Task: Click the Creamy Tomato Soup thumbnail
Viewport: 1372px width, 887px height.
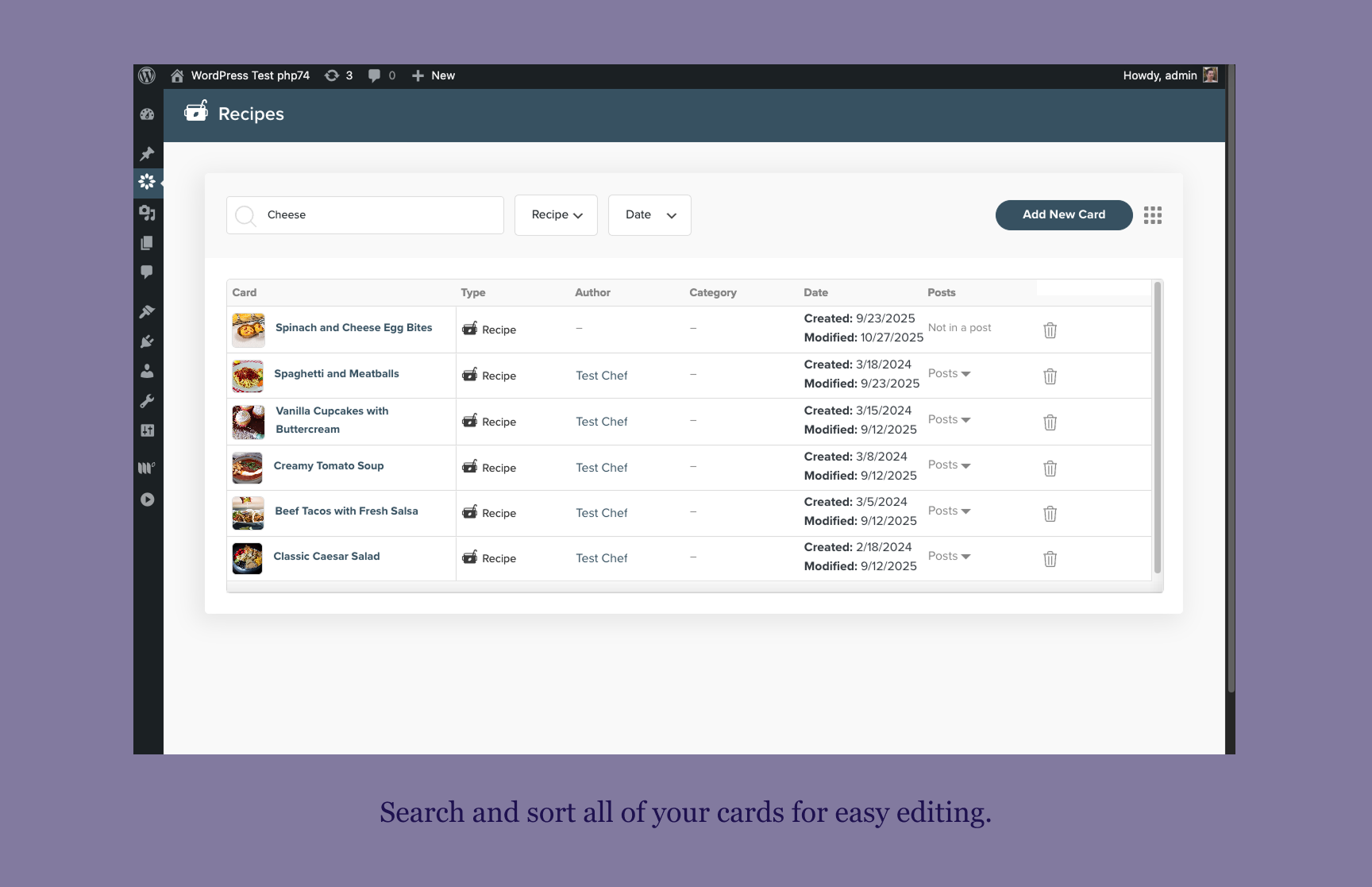Action: 247,468
